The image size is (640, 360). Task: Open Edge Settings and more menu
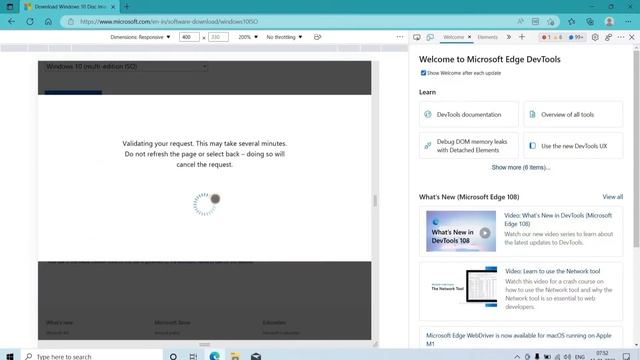coord(628,21)
